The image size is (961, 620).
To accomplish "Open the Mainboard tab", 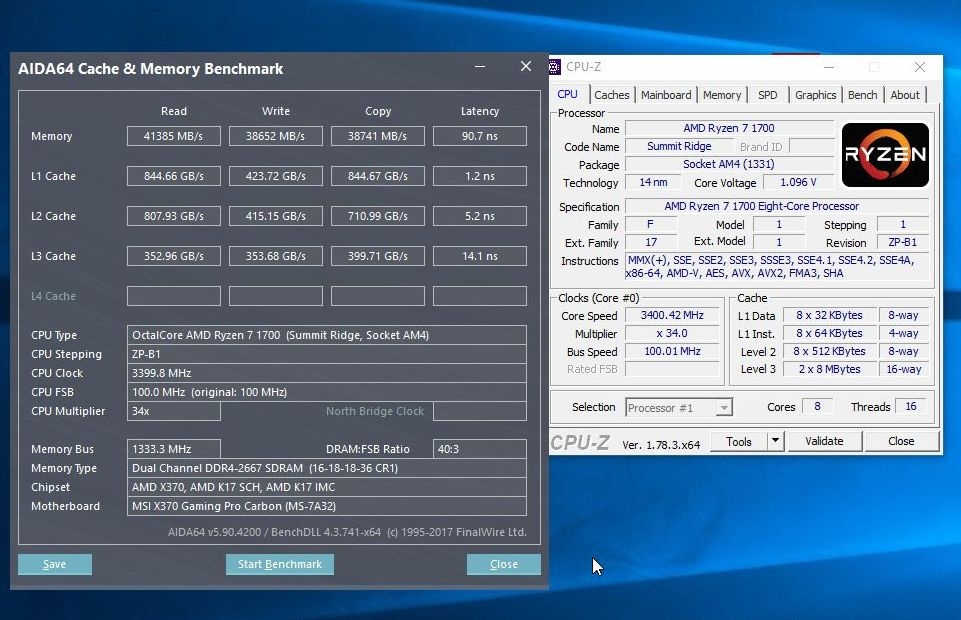I will (x=666, y=95).
